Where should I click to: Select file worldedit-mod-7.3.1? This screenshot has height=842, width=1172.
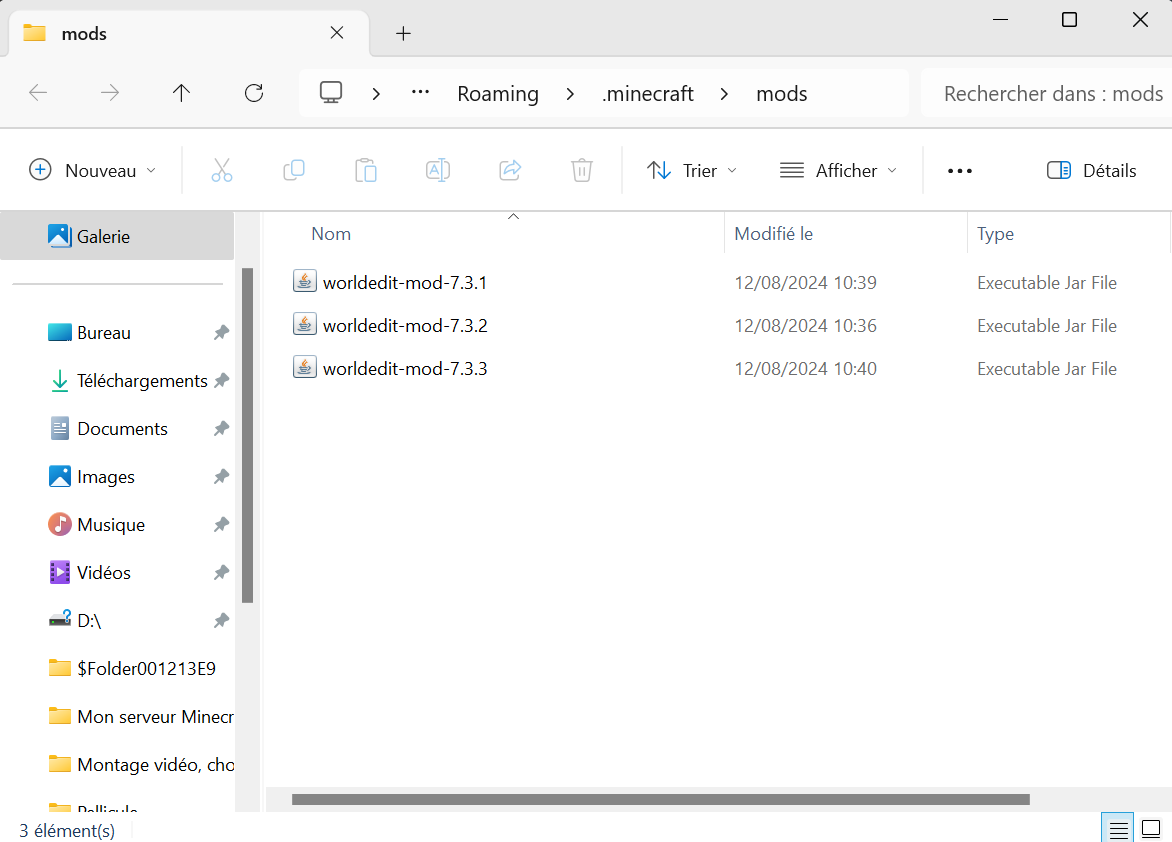coord(405,283)
